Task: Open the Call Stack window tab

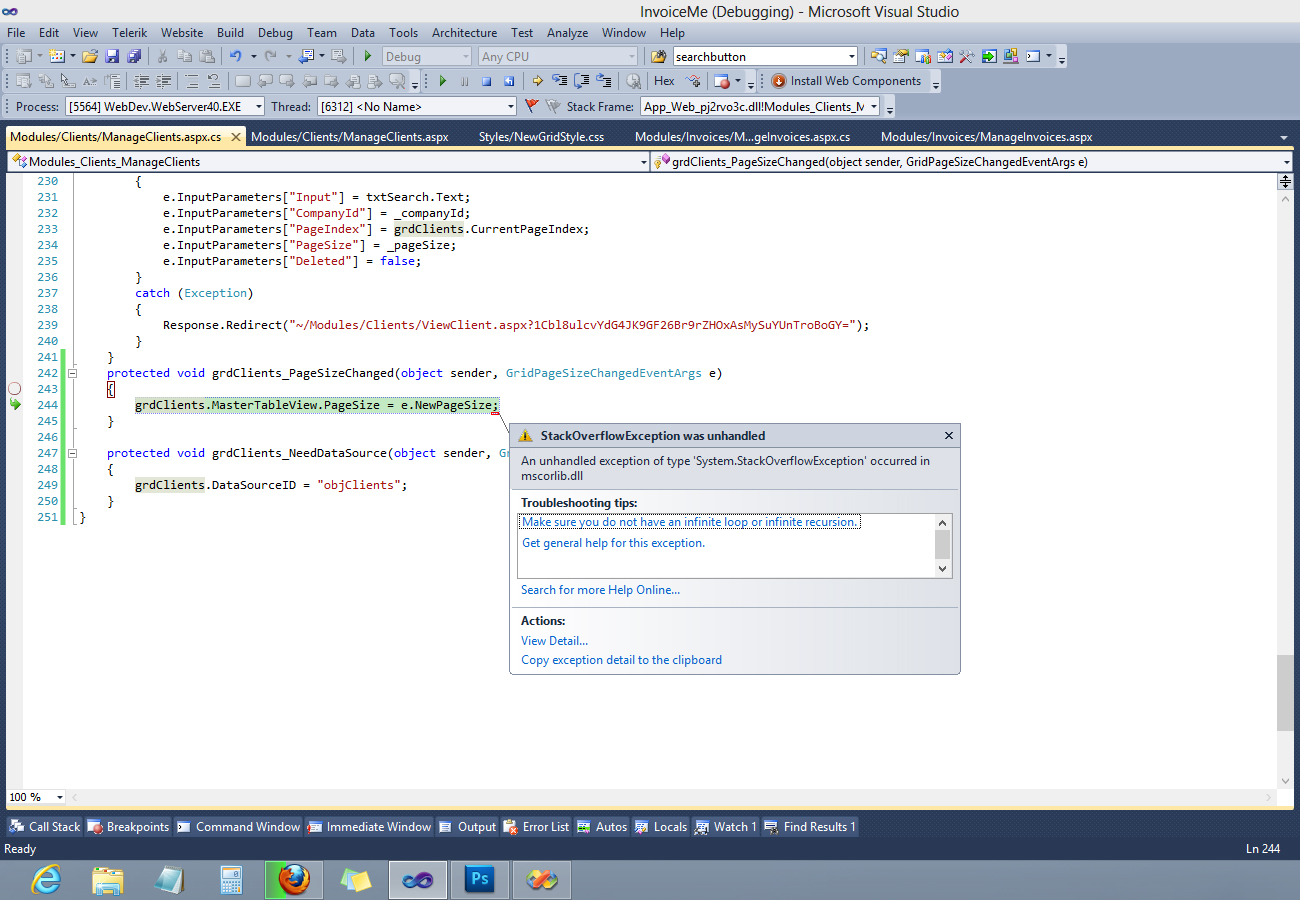Action: (x=44, y=827)
